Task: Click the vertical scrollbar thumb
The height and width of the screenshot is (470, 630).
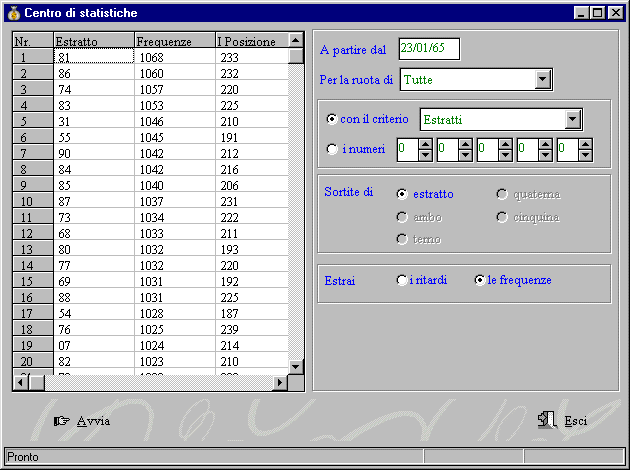Action: tap(296, 56)
